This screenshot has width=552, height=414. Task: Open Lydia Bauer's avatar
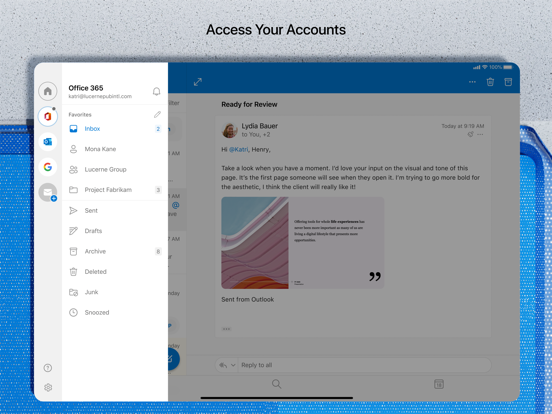(x=230, y=130)
